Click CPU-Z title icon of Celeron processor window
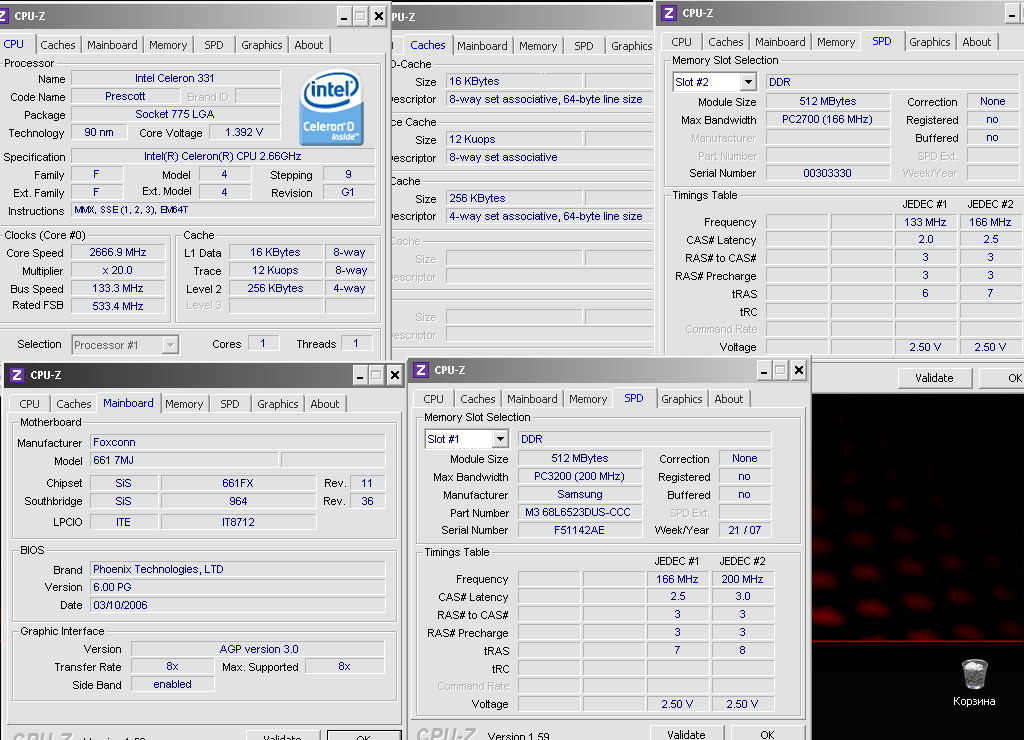 pos(12,16)
